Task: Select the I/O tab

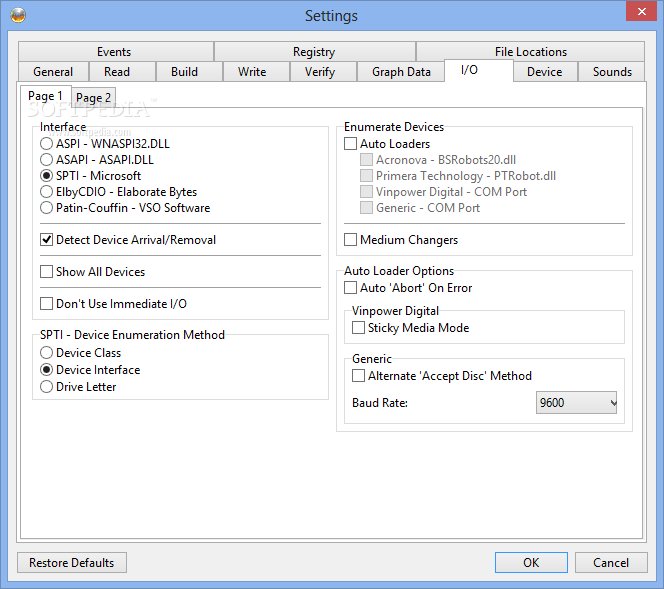Action: (479, 70)
